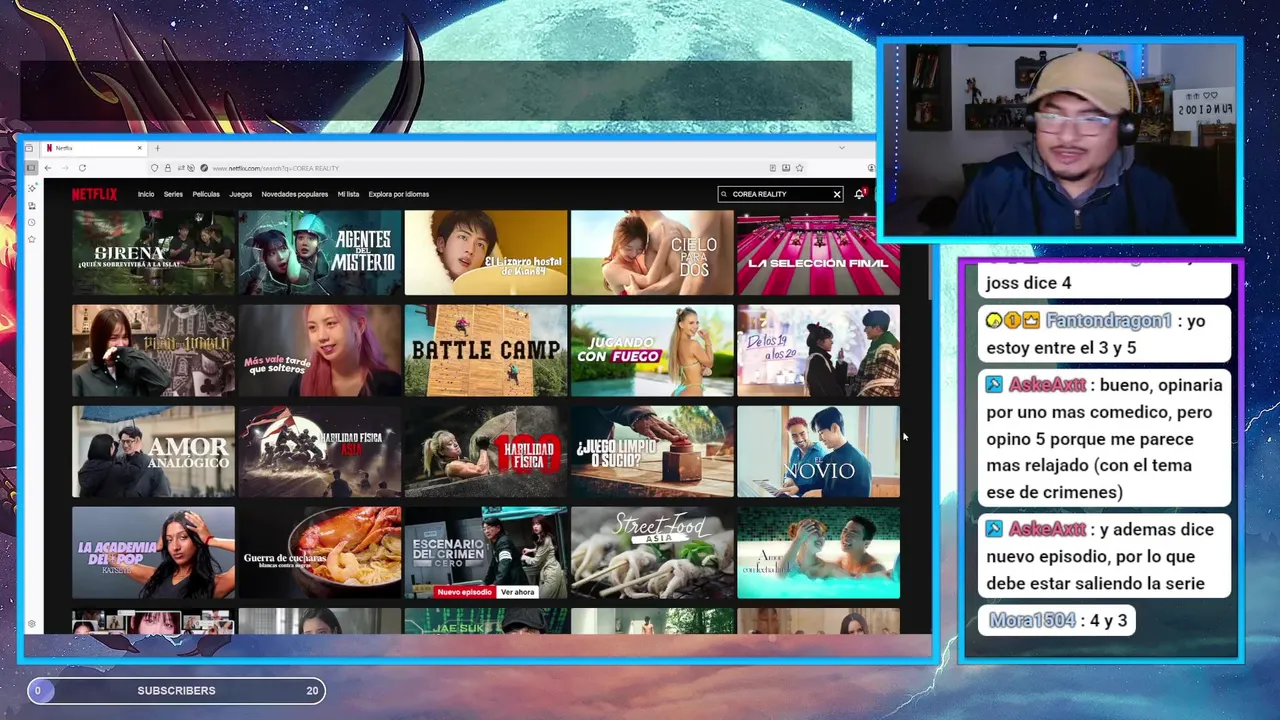1280x720 pixels.
Task: Open Habilidad Física Asia thumbnail
Action: pyautogui.click(x=320, y=451)
